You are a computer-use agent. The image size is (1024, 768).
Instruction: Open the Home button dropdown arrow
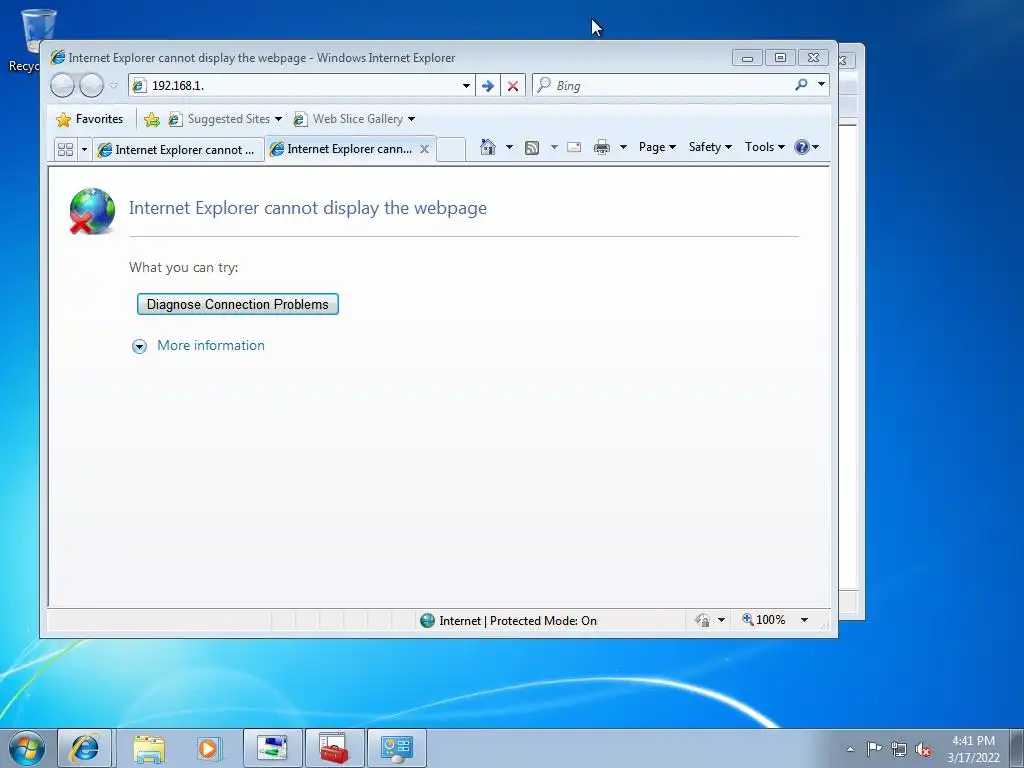point(509,147)
